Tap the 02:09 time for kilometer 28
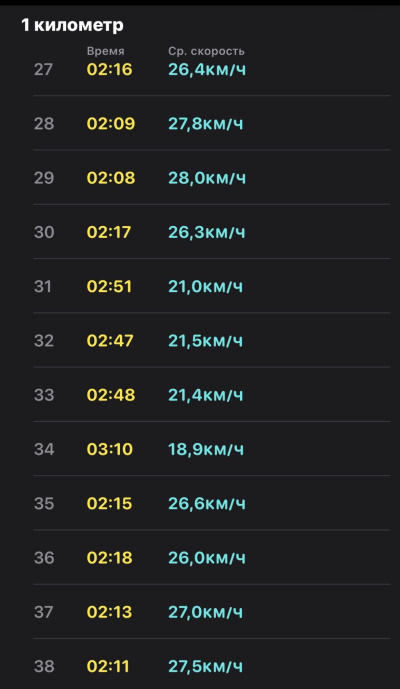400x689 pixels. pyautogui.click(x=111, y=123)
